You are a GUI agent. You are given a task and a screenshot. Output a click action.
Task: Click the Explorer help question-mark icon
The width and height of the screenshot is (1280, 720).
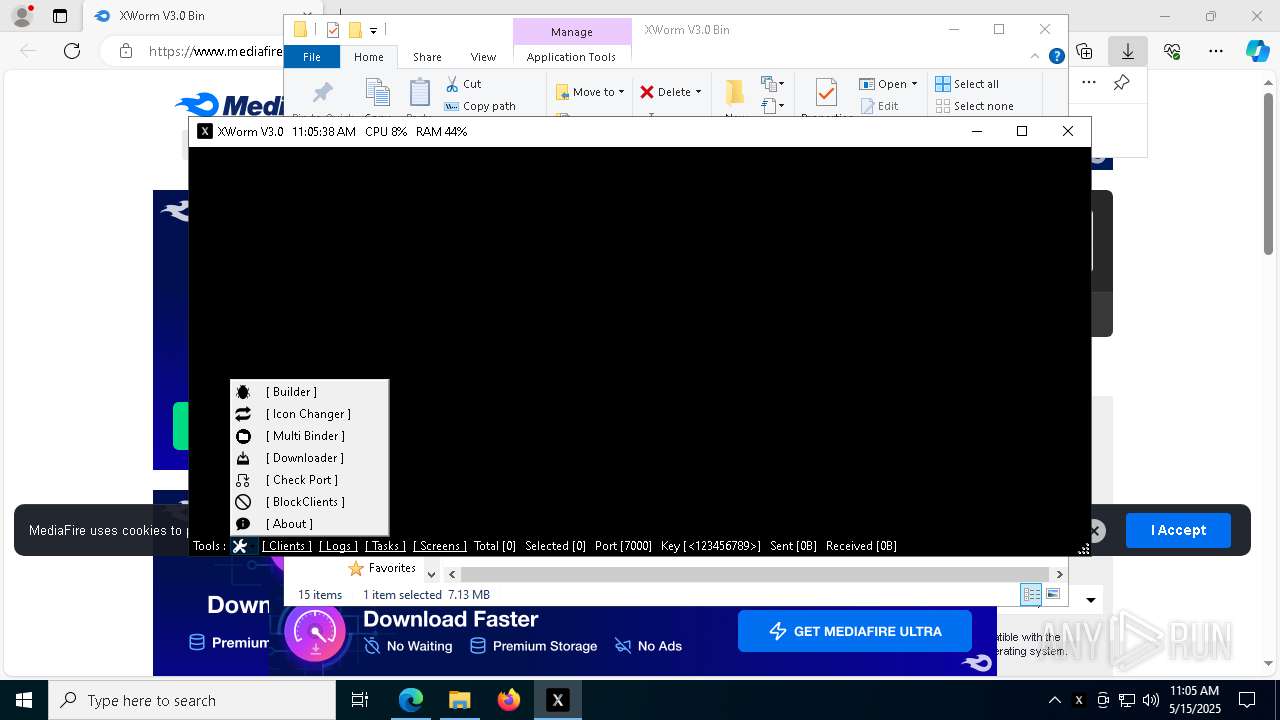(x=1056, y=57)
